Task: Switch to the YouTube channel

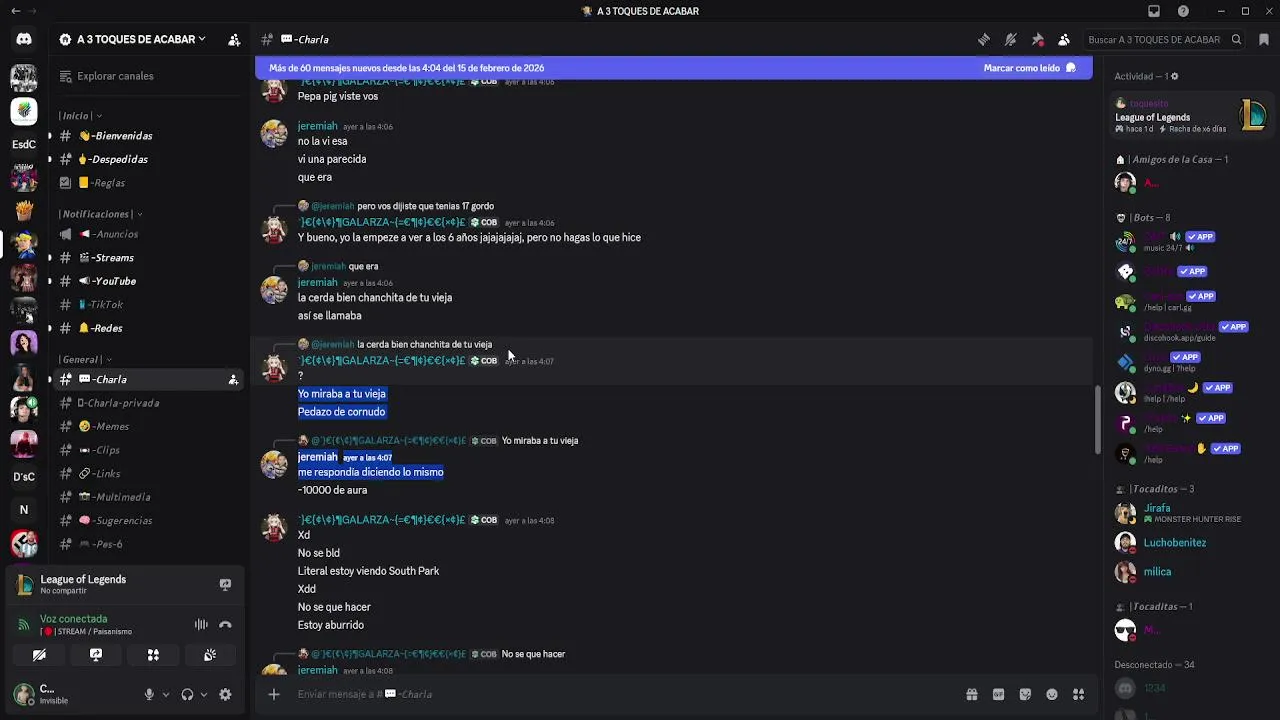Action: pyautogui.click(x=113, y=281)
